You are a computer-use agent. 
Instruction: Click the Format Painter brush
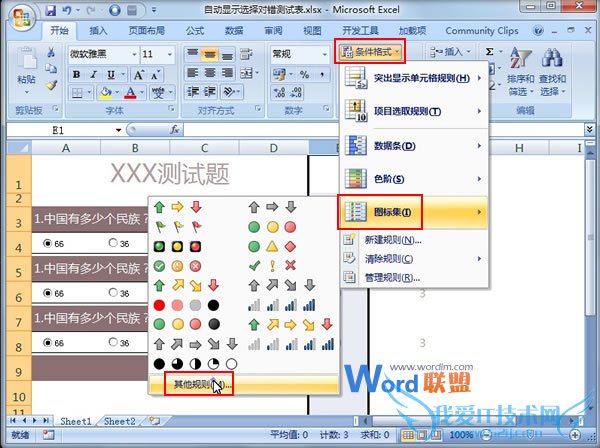52,85
